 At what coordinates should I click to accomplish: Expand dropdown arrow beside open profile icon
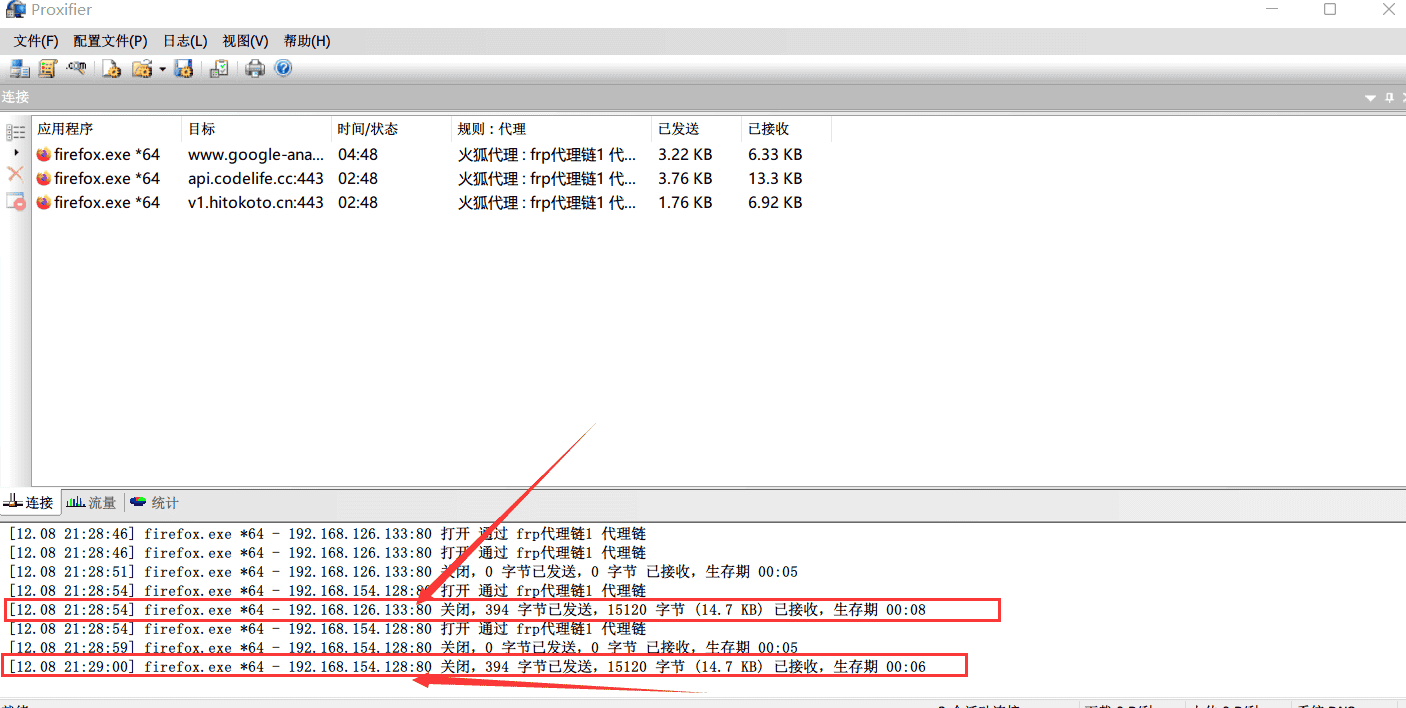pyautogui.click(x=162, y=70)
